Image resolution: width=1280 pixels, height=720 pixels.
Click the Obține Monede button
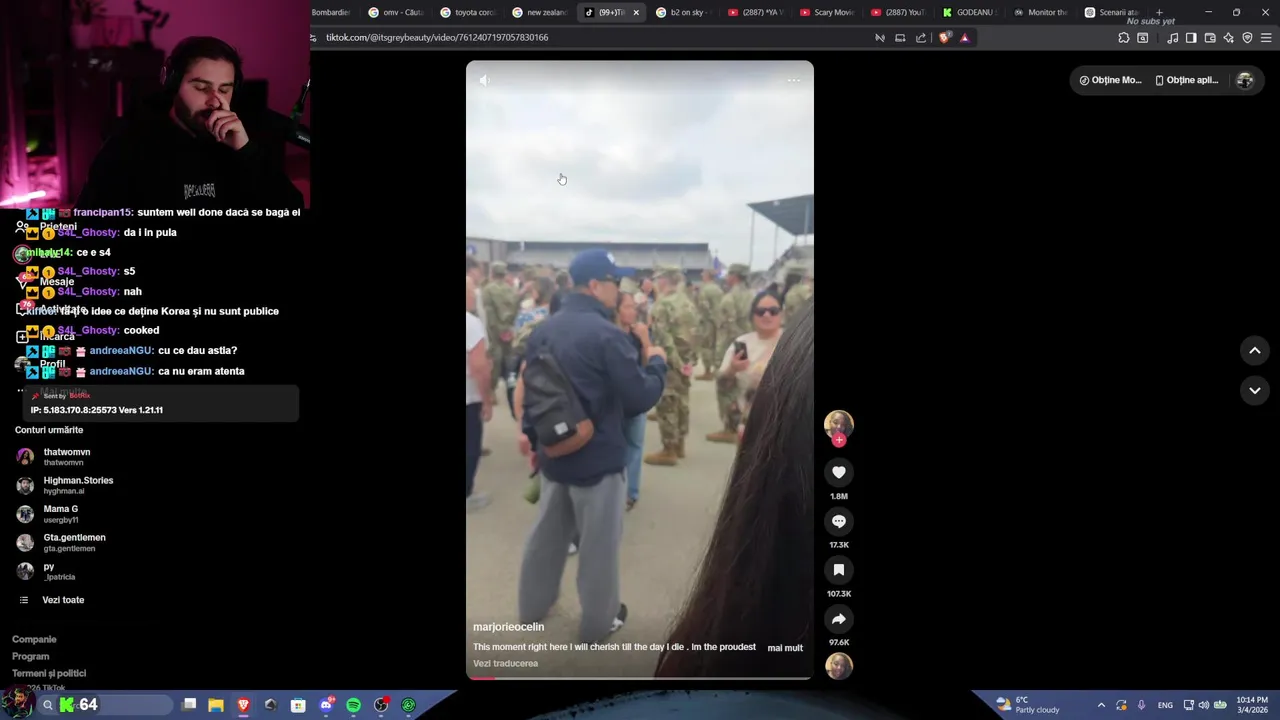pyautogui.click(x=1109, y=80)
